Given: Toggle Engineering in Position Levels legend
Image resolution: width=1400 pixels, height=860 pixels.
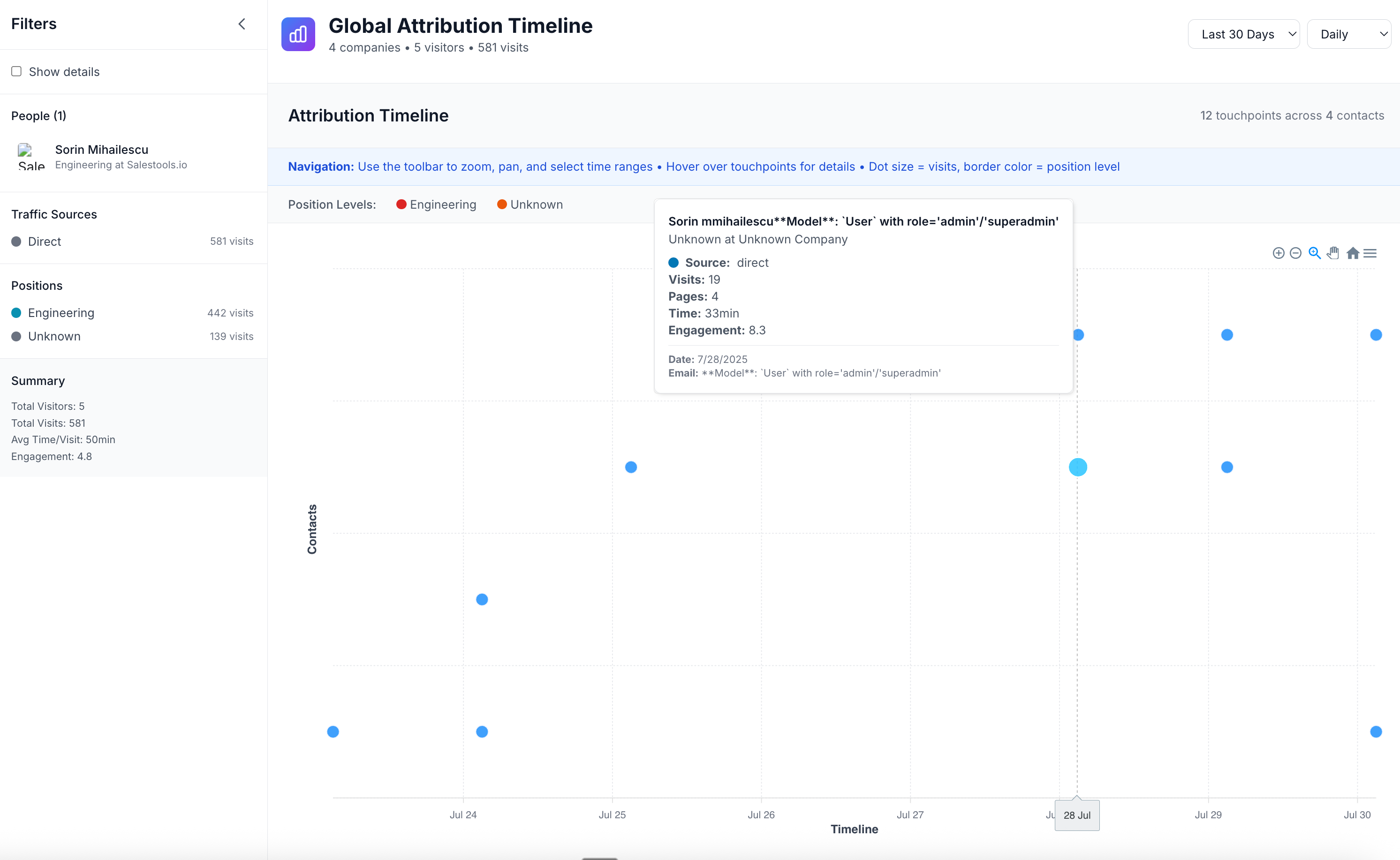Looking at the screenshot, I should point(436,205).
